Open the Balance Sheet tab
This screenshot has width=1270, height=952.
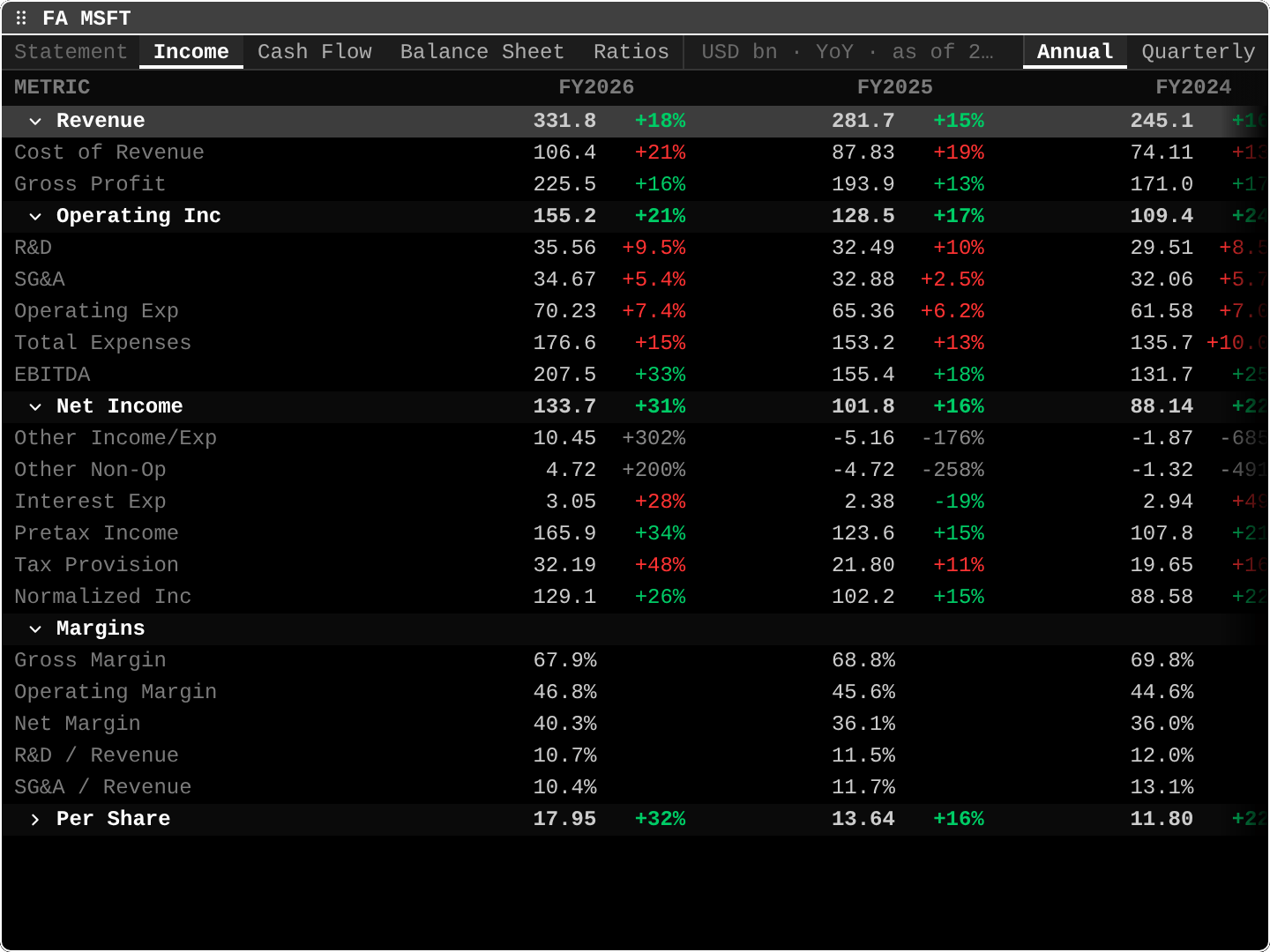(x=482, y=52)
